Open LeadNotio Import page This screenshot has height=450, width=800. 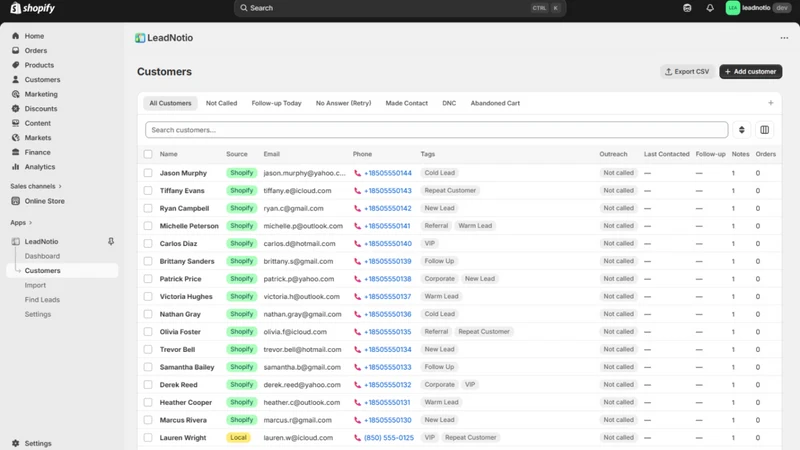tap(35, 285)
